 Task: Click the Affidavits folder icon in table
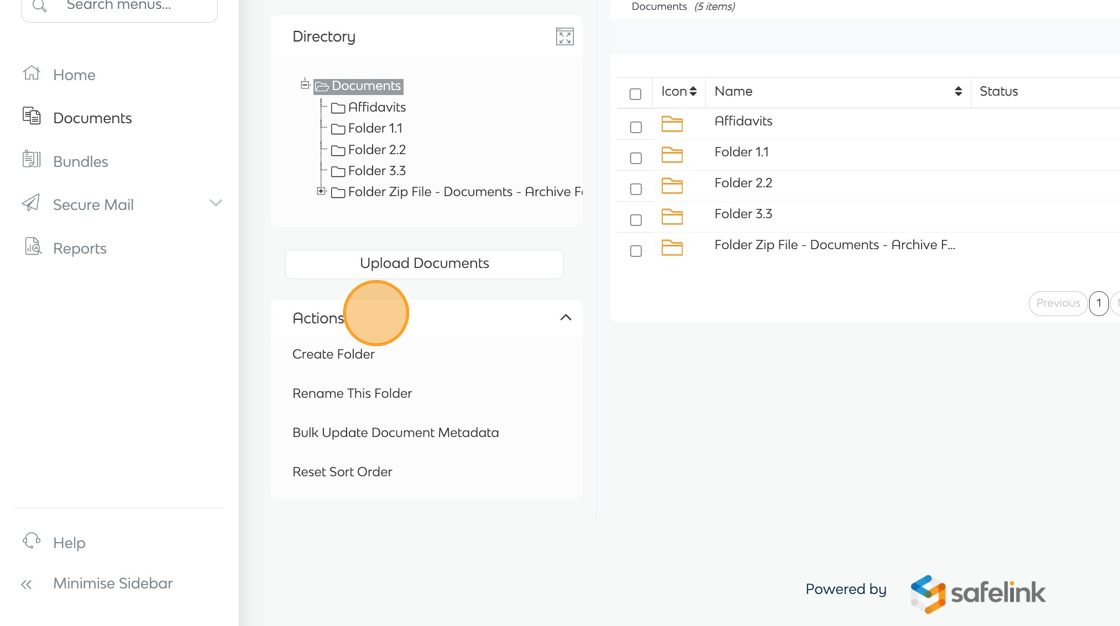pyautogui.click(x=672, y=124)
